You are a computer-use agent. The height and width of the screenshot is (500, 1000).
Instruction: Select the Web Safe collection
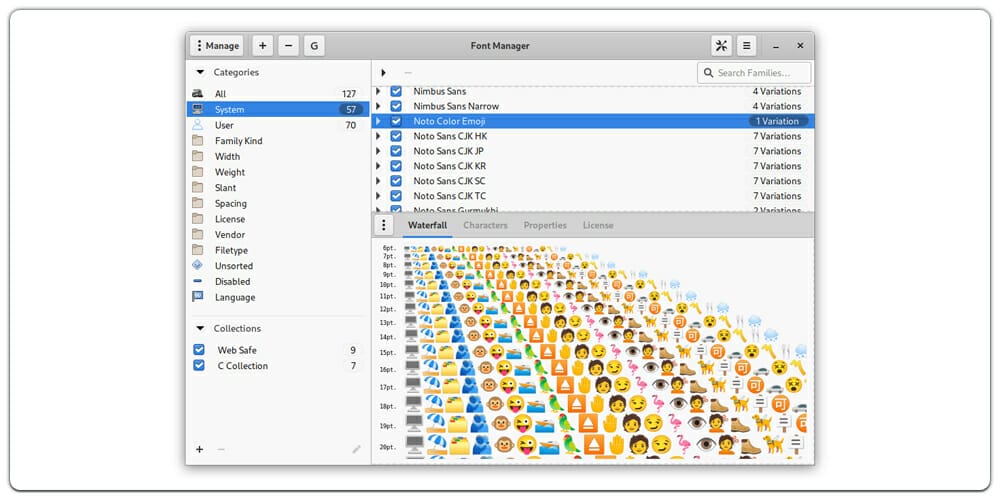point(278,350)
